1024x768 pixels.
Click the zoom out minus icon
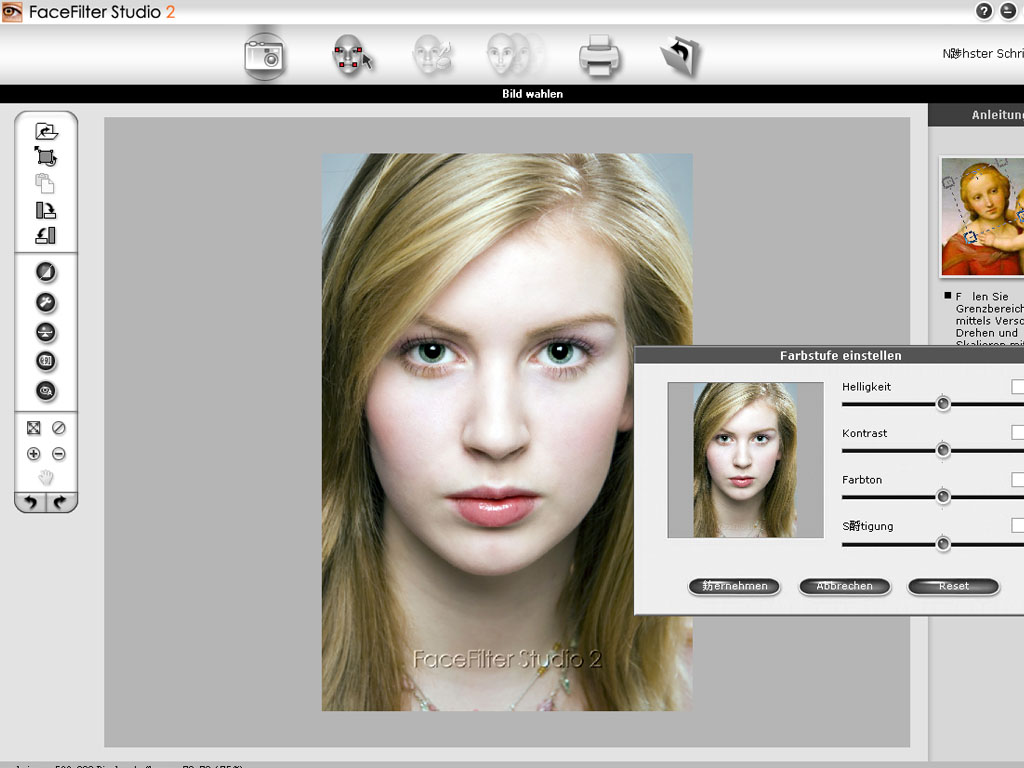tap(60, 454)
